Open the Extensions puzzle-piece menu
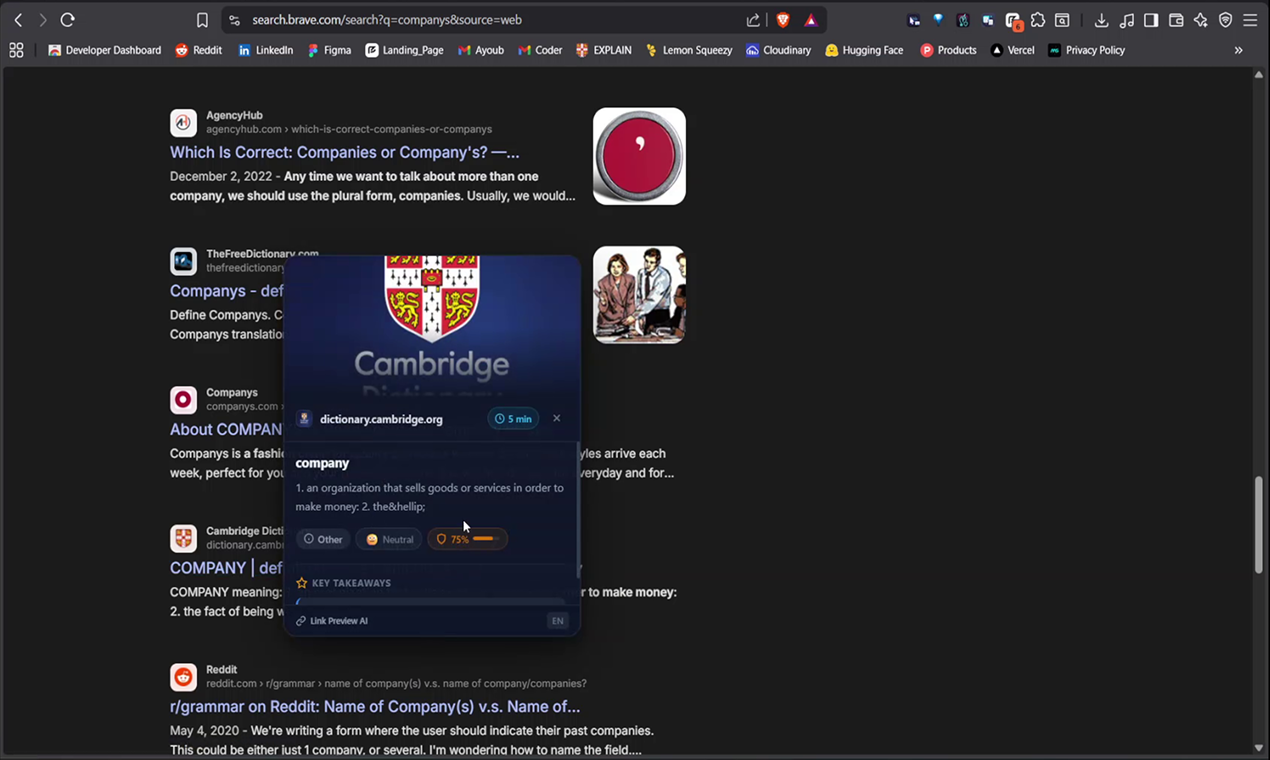 coord(1038,20)
